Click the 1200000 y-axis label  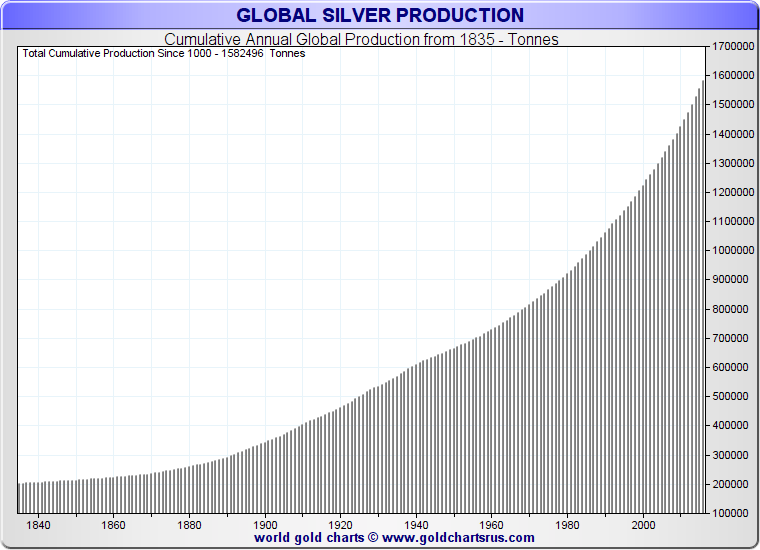point(733,192)
